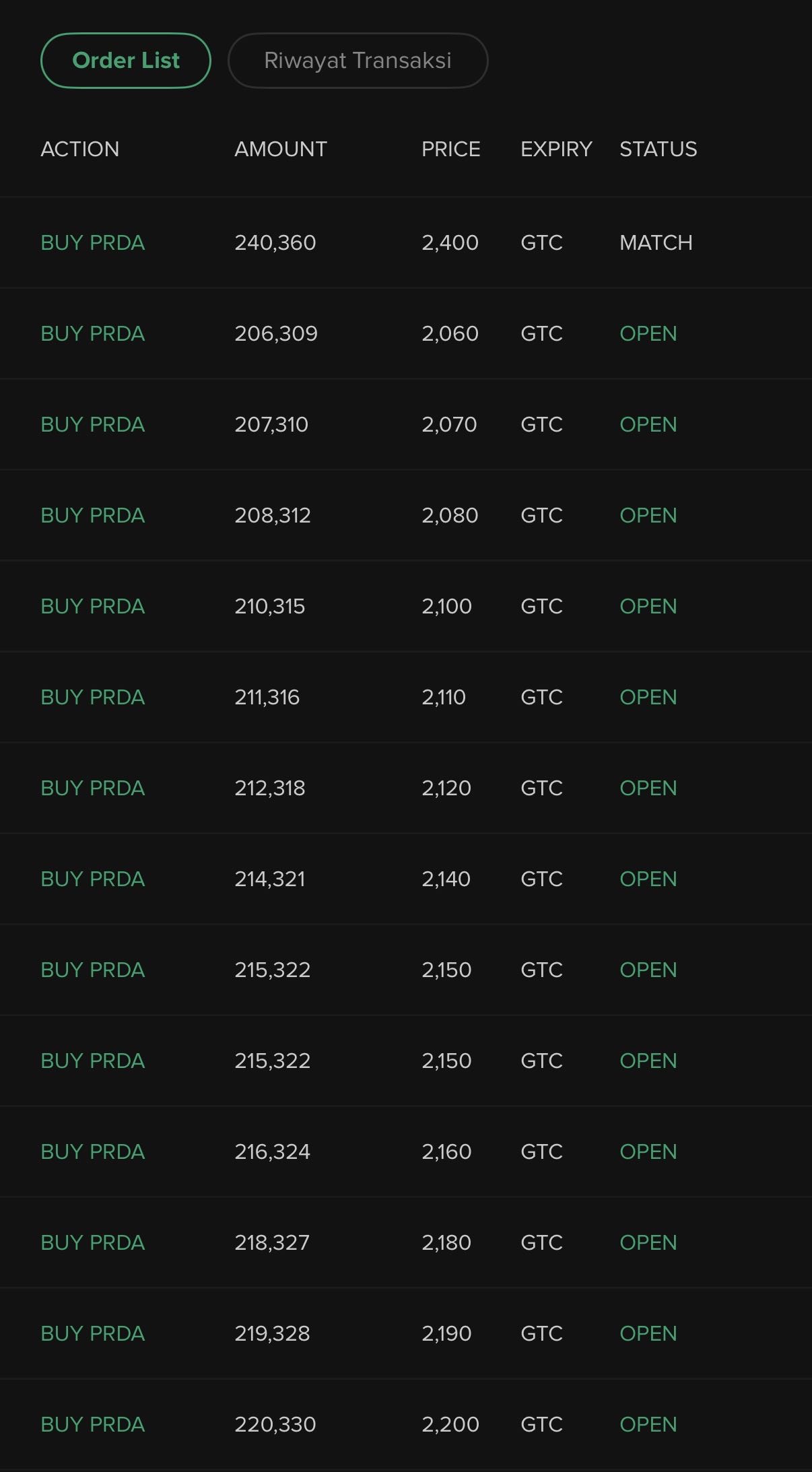Click the MATCH status label
The width and height of the screenshot is (812, 1472).
656,242
